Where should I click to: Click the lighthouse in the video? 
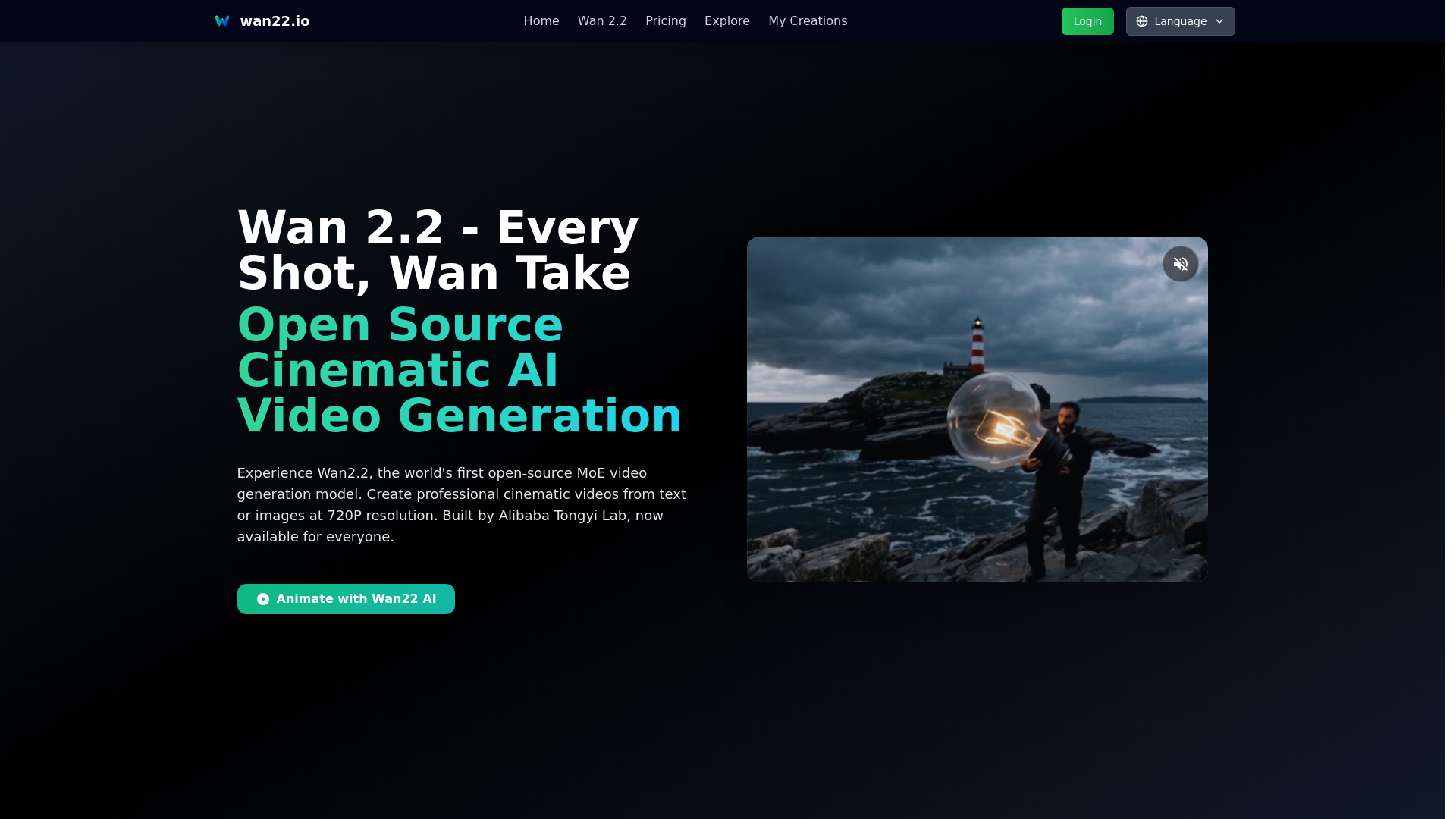[x=977, y=345]
